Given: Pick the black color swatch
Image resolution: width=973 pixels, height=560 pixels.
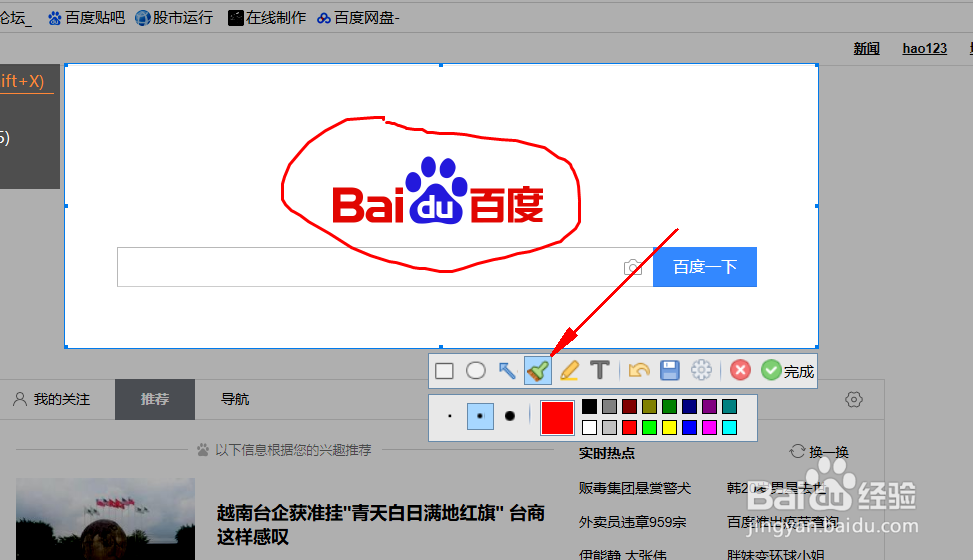Looking at the screenshot, I should point(590,407).
